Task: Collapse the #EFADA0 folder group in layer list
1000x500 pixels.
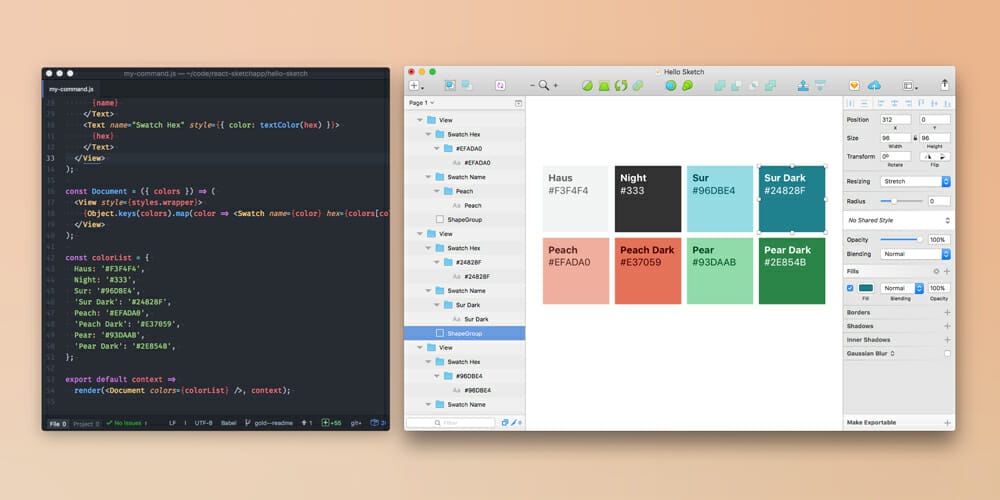Action: tap(437, 149)
